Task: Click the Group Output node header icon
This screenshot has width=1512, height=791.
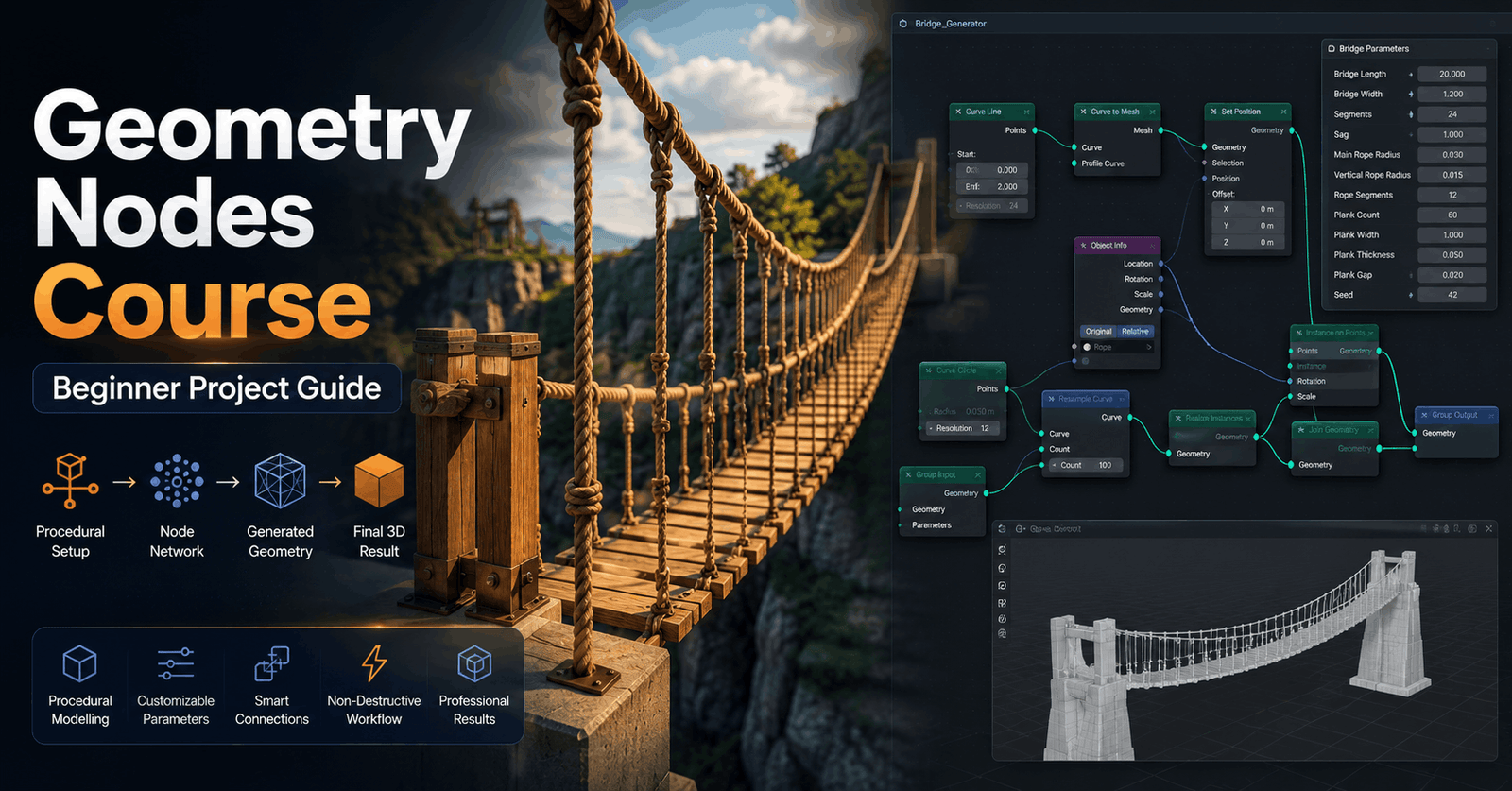Action: click(1425, 415)
